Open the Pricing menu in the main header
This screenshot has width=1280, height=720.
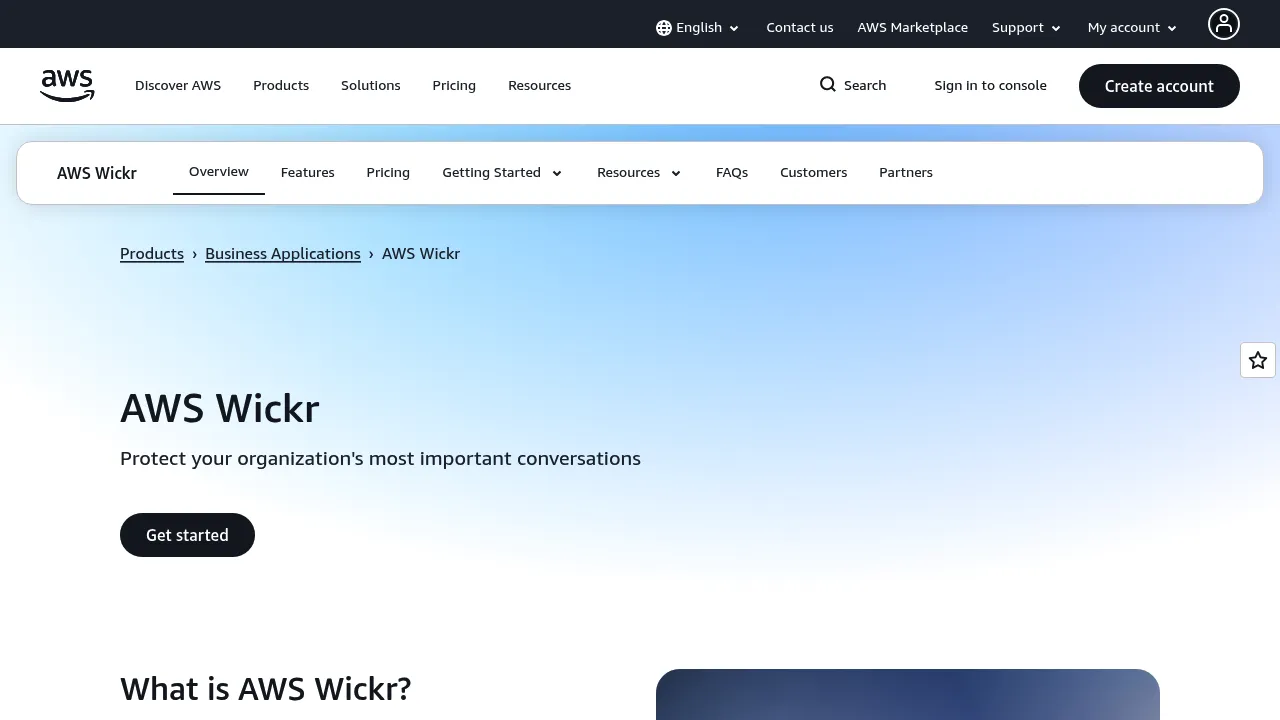454,86
